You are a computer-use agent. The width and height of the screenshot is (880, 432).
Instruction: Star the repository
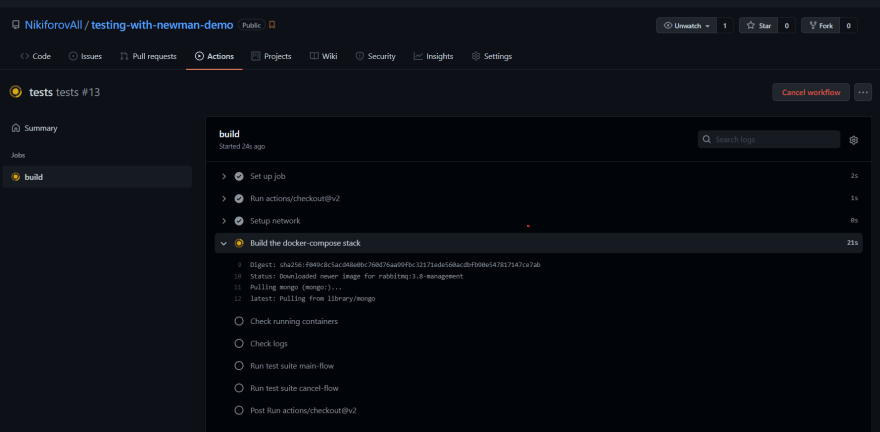[x=758, y=26]
